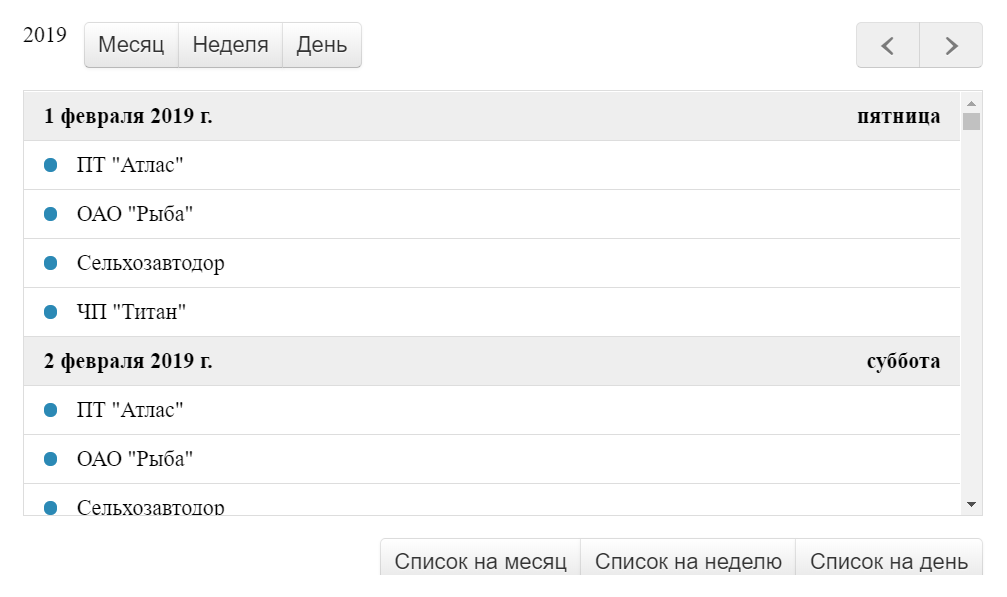1007x597 pixels.
Task: Switch to День view
Action: [322, 45]
